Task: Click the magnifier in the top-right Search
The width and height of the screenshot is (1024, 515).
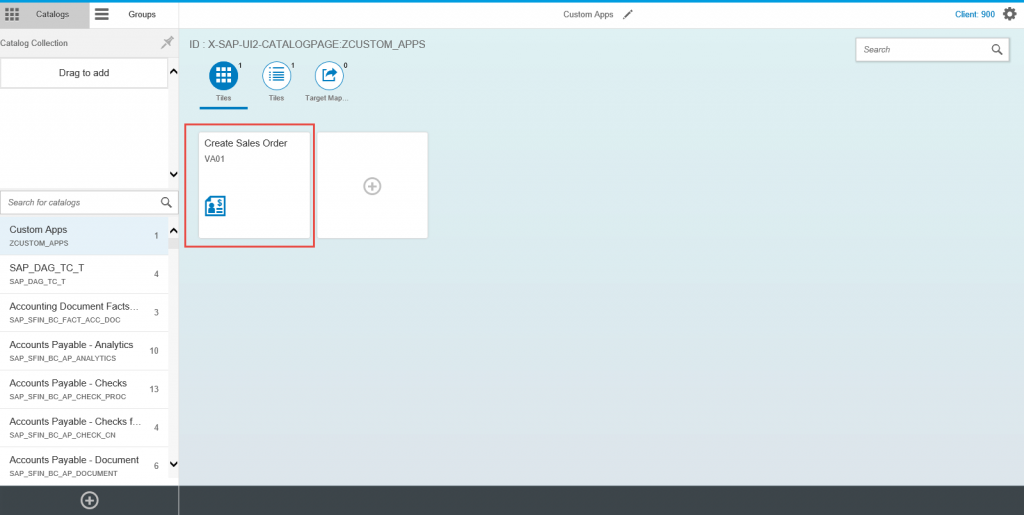Action: click(997, 50)
